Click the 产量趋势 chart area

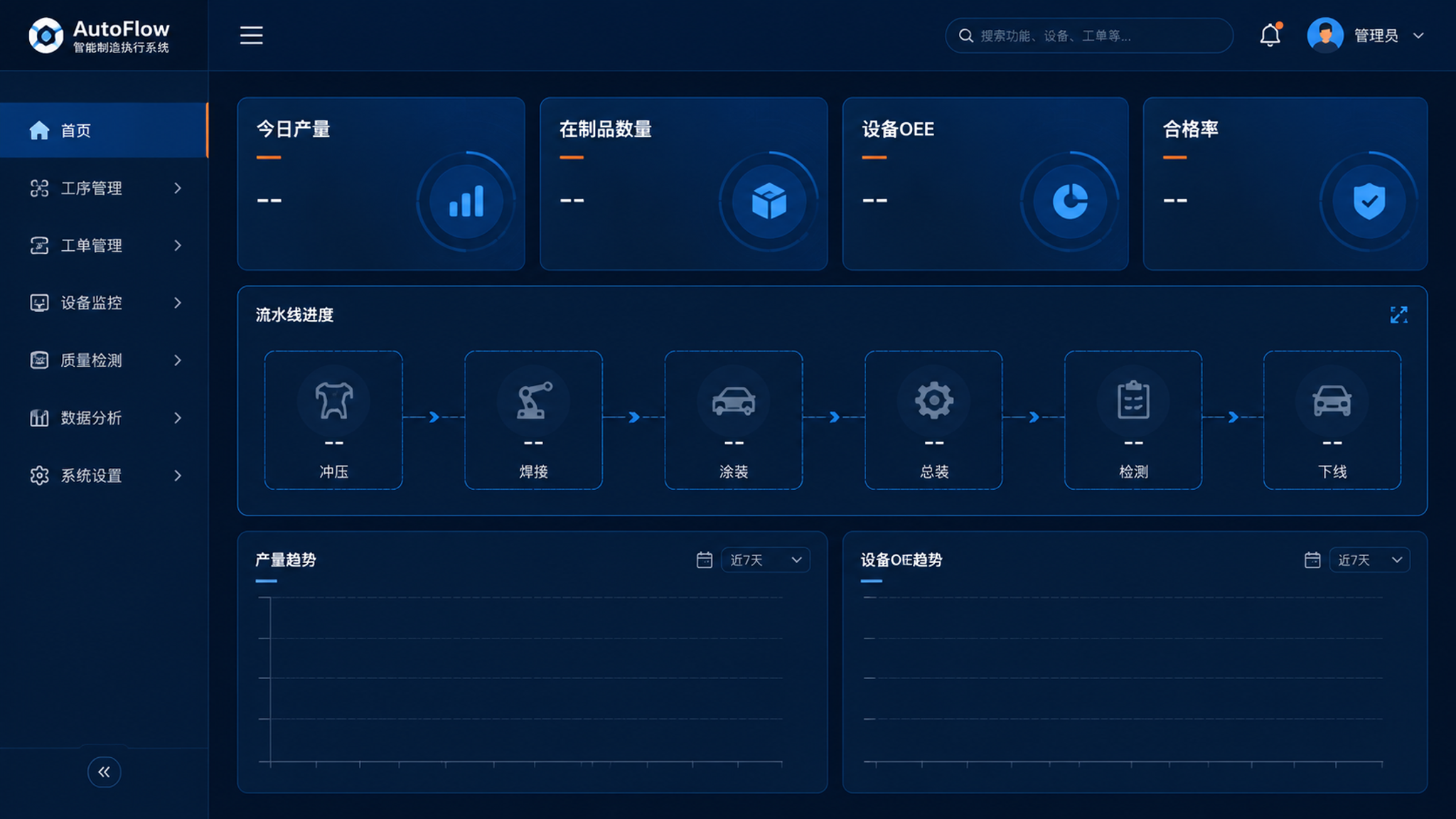521,681
